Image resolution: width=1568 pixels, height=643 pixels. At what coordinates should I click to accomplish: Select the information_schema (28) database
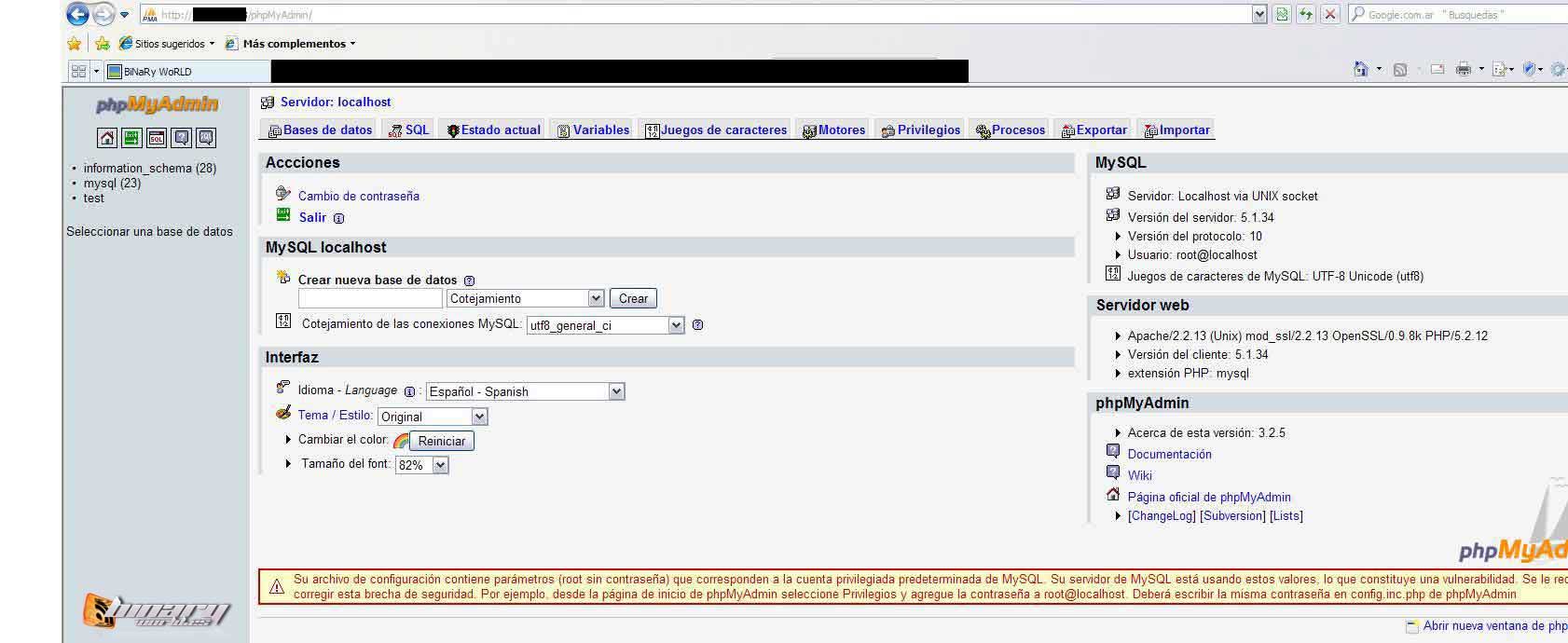pos(149,168)
